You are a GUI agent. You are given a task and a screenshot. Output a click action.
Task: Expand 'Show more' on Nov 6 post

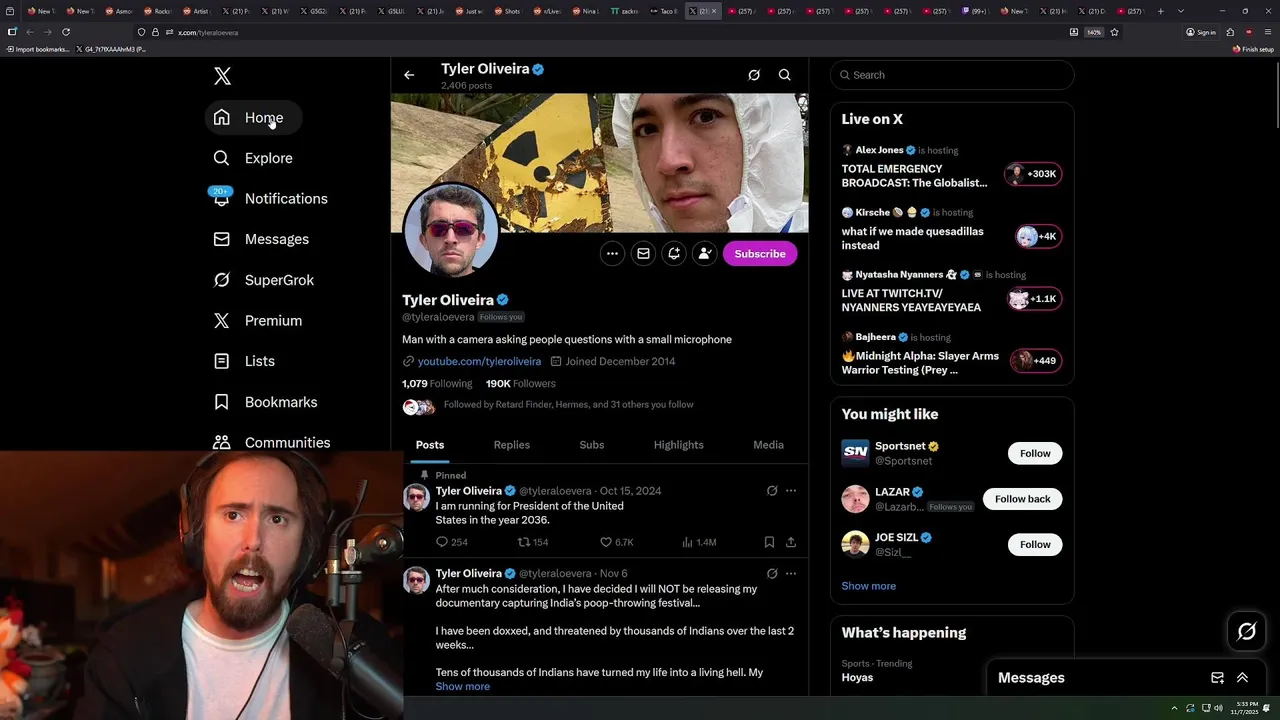coord(462,687)
